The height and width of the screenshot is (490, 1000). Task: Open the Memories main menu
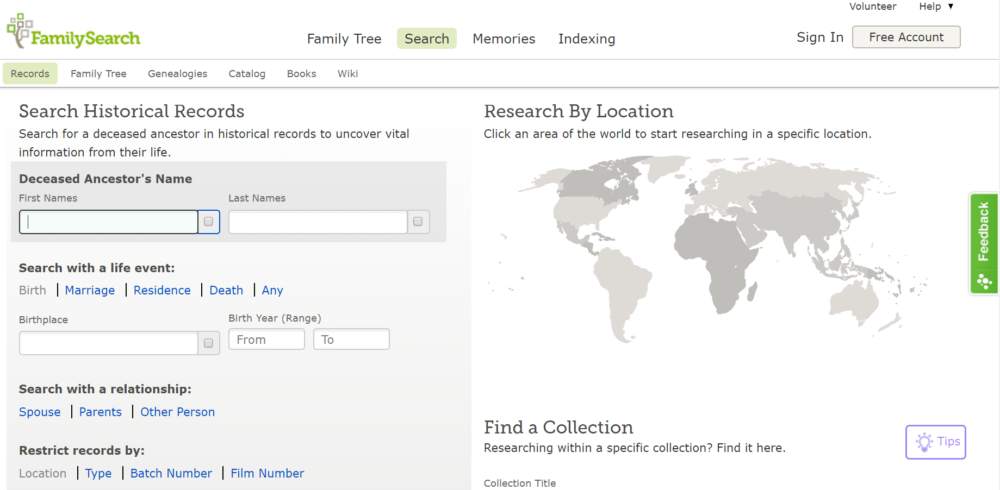[x=504, y=39]
